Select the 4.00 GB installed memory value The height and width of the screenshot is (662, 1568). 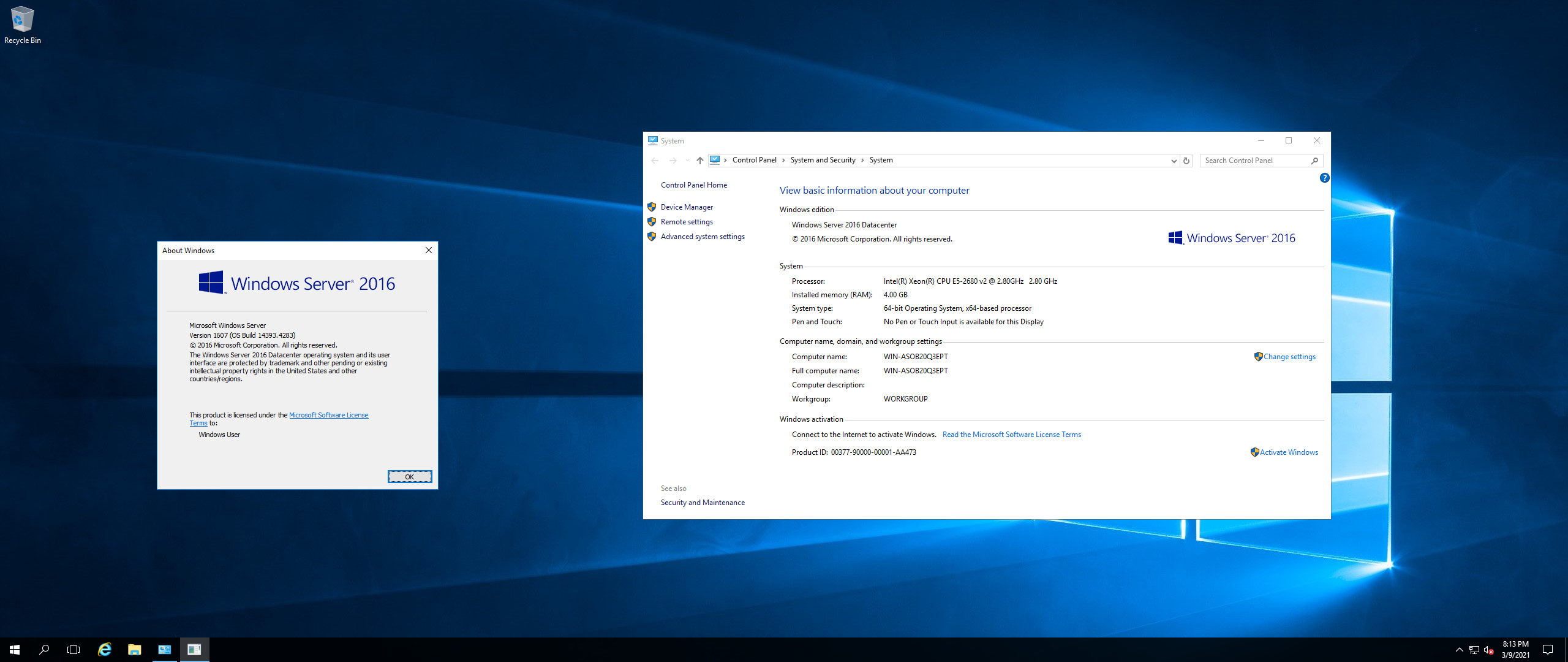(x=895, y=295)
